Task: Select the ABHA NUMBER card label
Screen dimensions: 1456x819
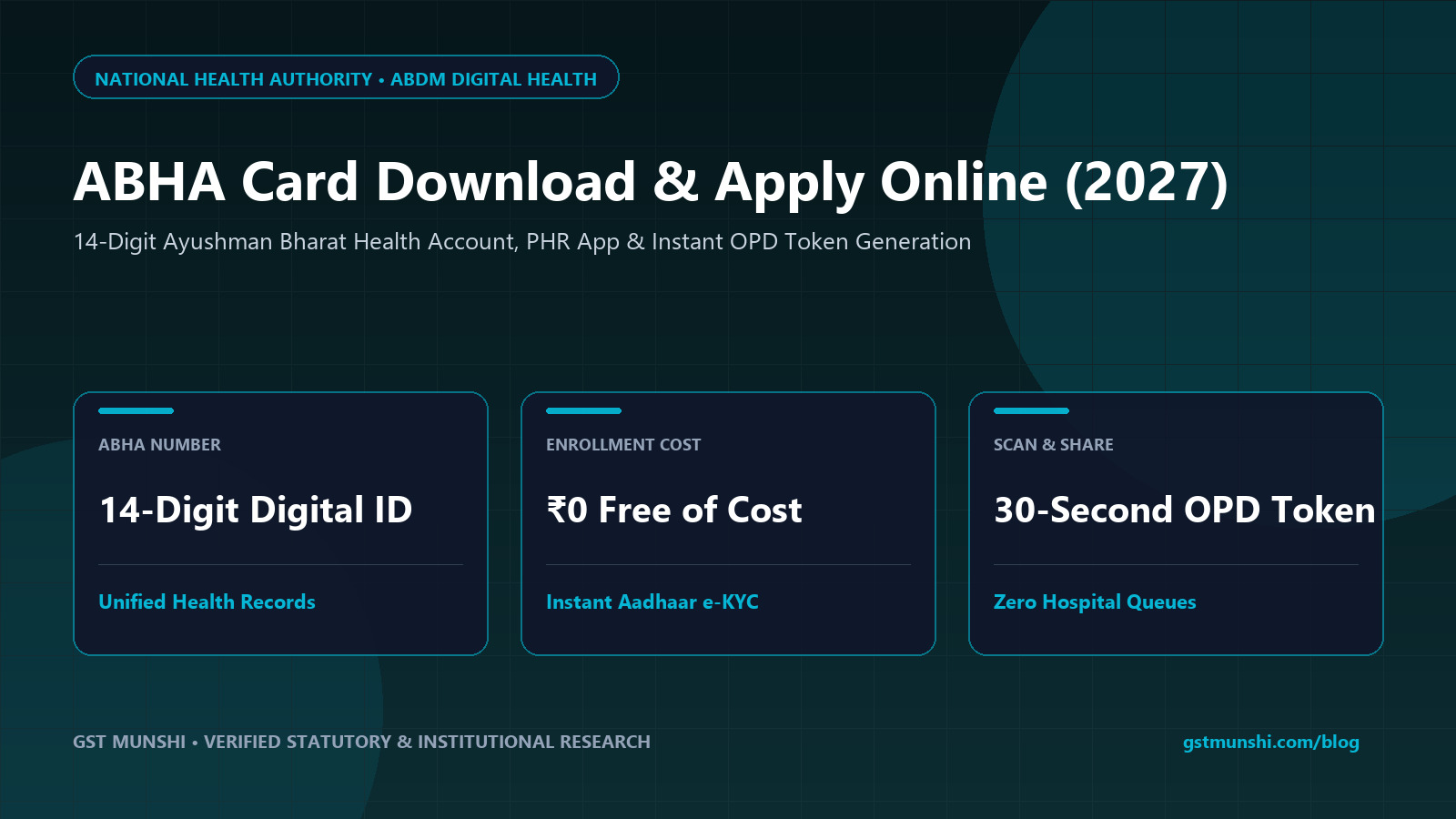Action: point(159,445)
